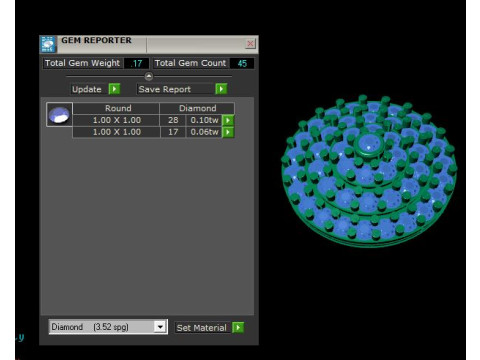The width and height of the screenshot is (480, 360).
Task: Select the round gem thumbnail
Action: pyautogui.click(x=59, y=114)
